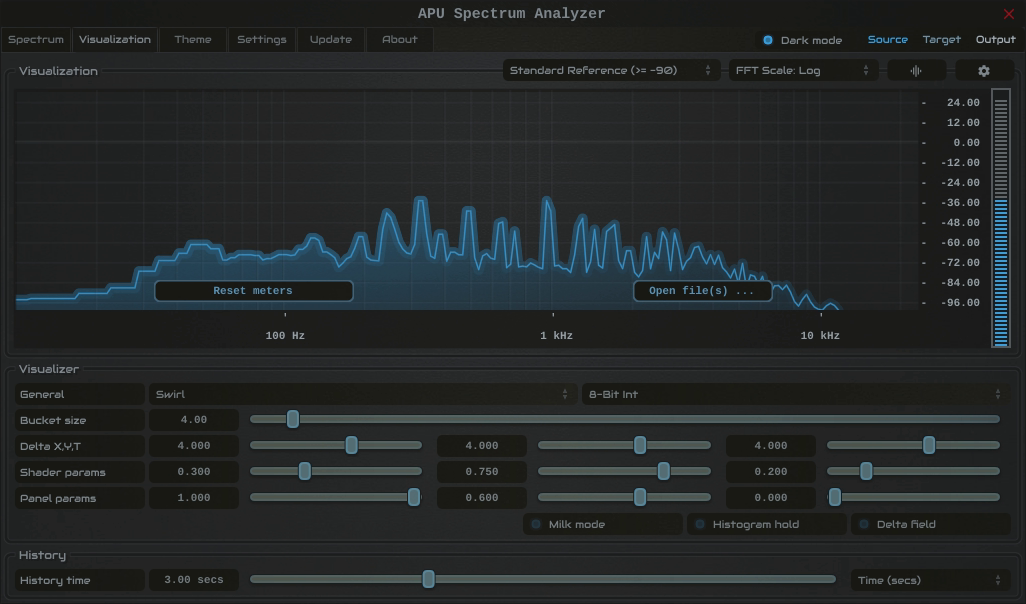Click the -96.00 dB scale label
This screenshot has width=1026, height=604.
click(963, 303)
